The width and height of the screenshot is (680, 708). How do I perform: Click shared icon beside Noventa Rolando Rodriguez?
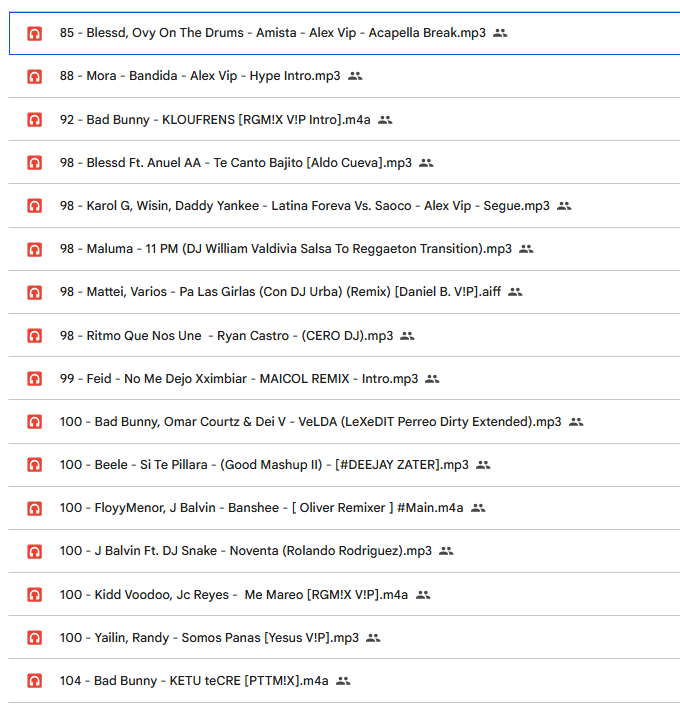point(446,551)
